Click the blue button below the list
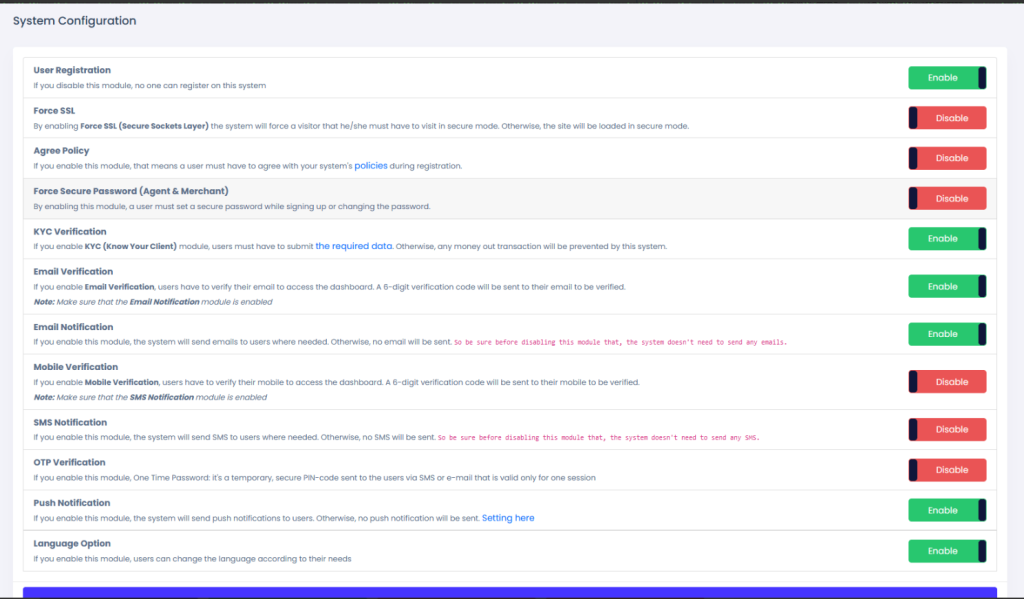 (509, 592)
